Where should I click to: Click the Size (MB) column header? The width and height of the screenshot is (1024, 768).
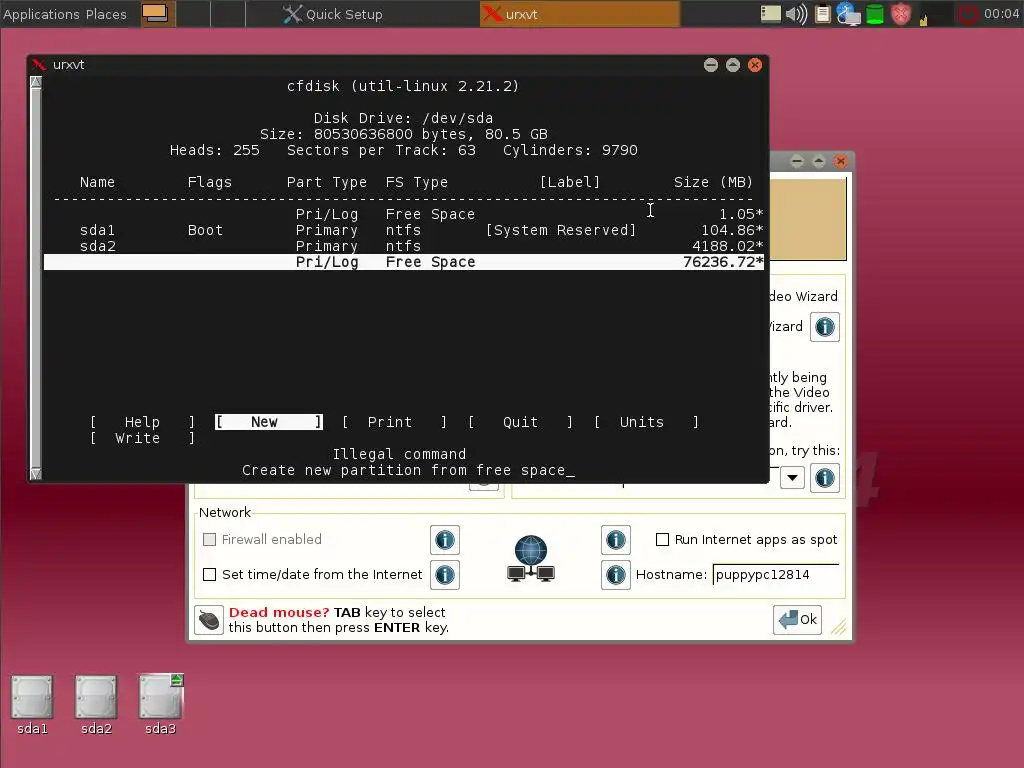click(x=712, y=182)
